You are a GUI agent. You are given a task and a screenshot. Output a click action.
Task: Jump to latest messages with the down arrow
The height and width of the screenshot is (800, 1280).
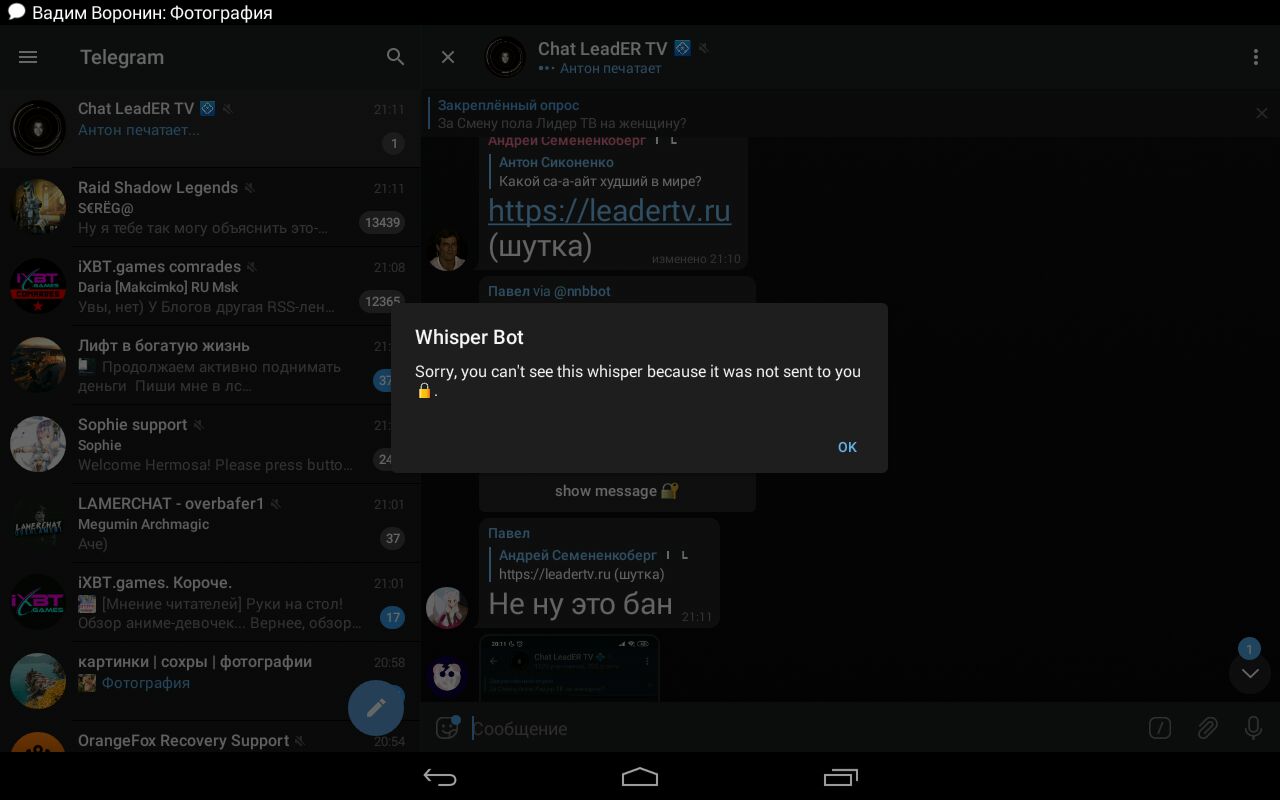point(1250,673)
